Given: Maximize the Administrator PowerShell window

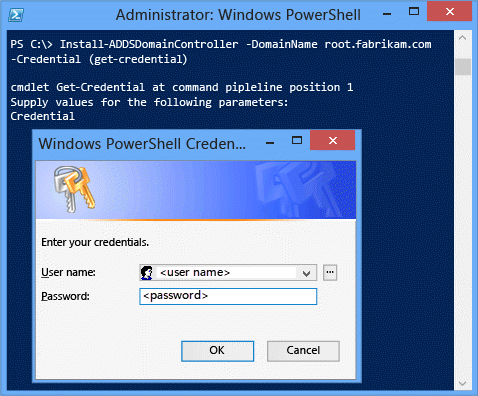Looking at the screenshot, I should point(414,11).
